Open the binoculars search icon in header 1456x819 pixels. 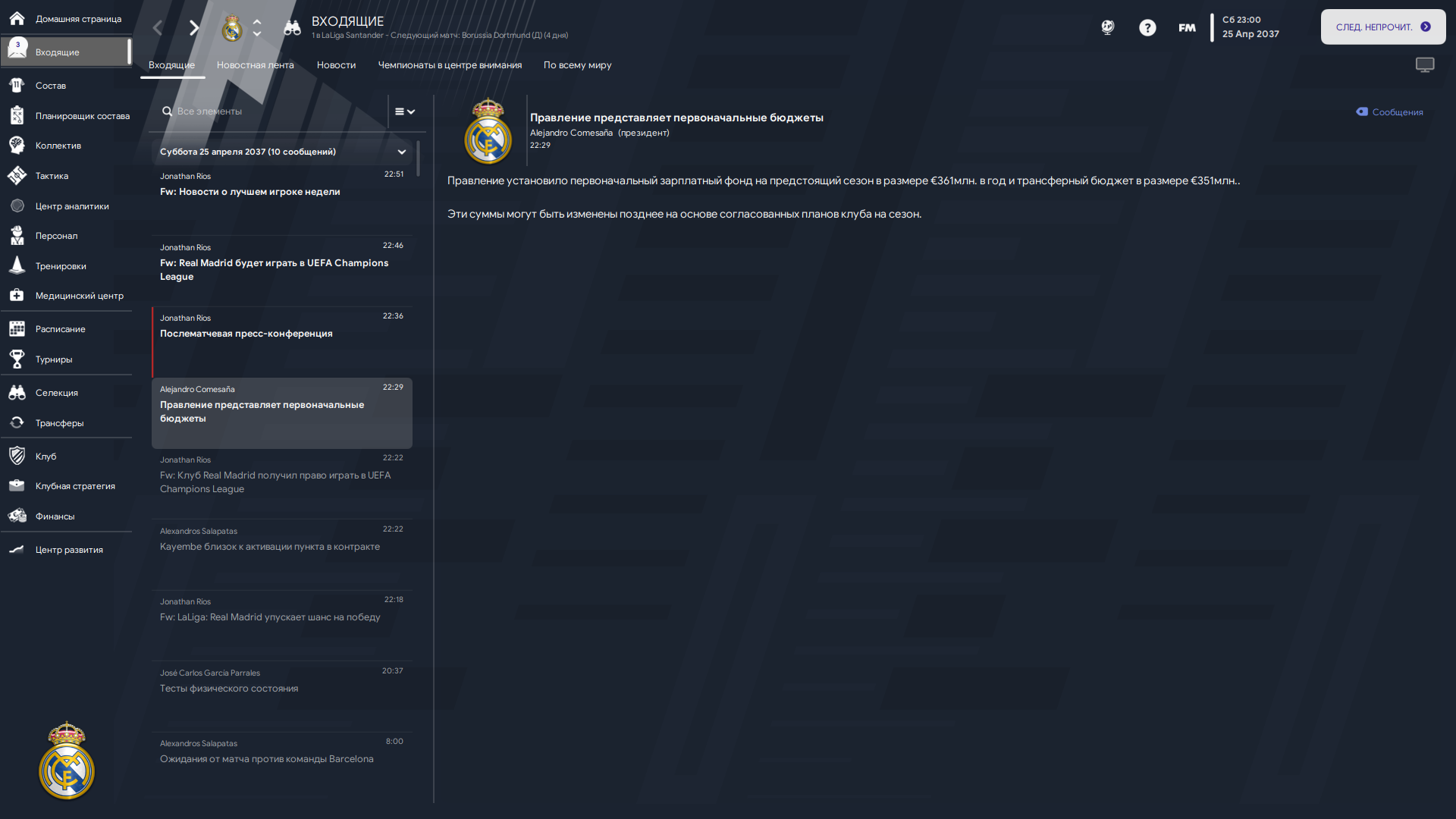click(x=292, y=28)
